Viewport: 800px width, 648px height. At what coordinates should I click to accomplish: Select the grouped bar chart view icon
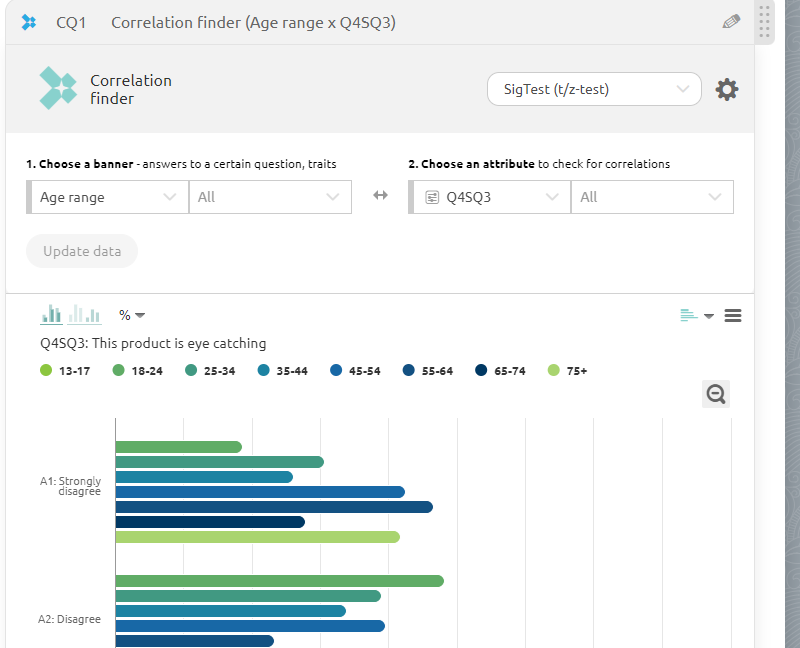point(51,315)
